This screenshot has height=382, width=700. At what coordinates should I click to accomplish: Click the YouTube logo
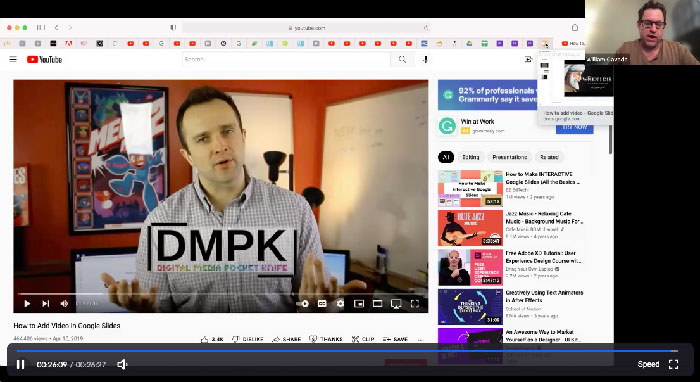[x=44, y=59]
